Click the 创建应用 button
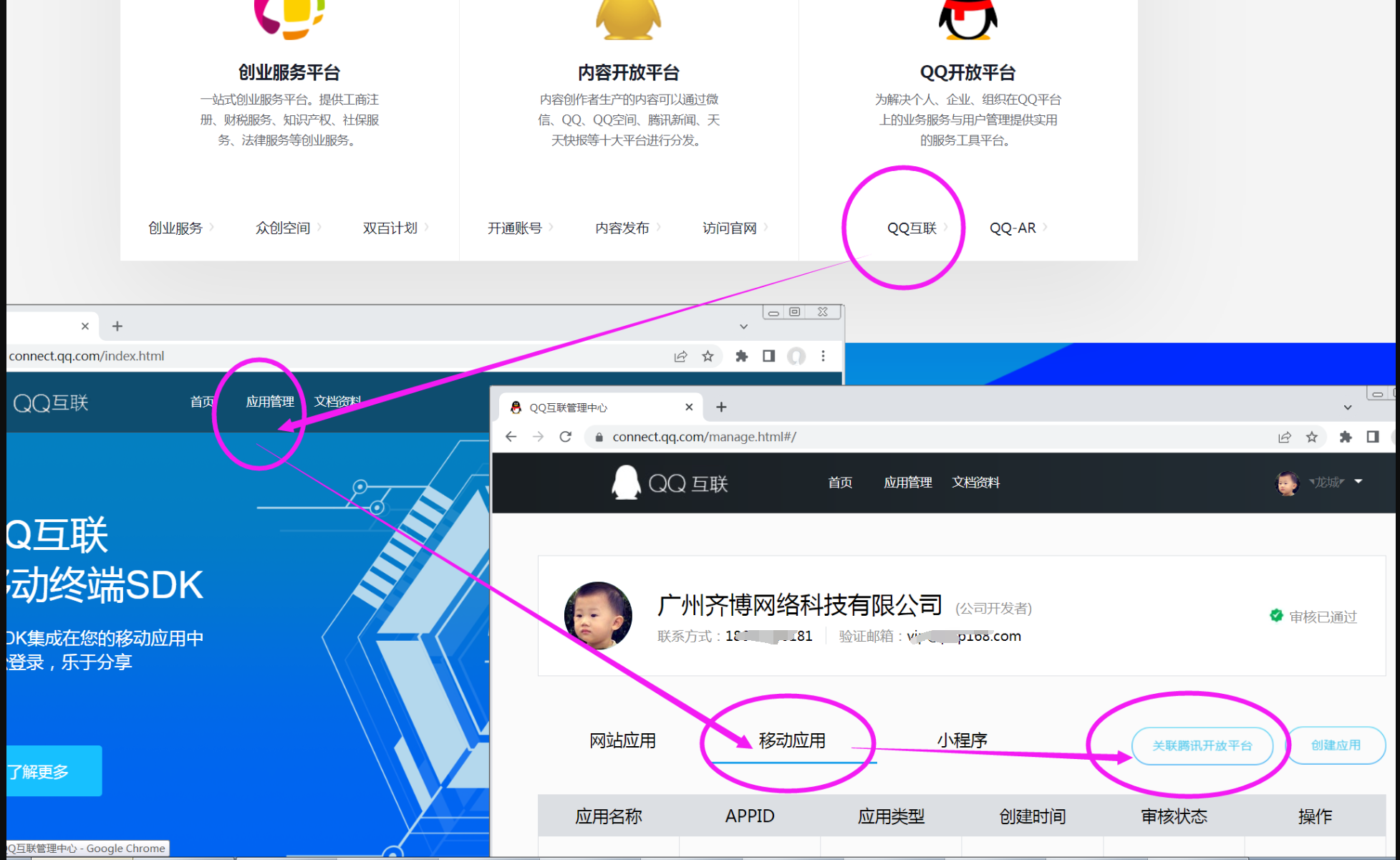The height and width of the screenshot is (860, 1400). (x=1336, y=745)
